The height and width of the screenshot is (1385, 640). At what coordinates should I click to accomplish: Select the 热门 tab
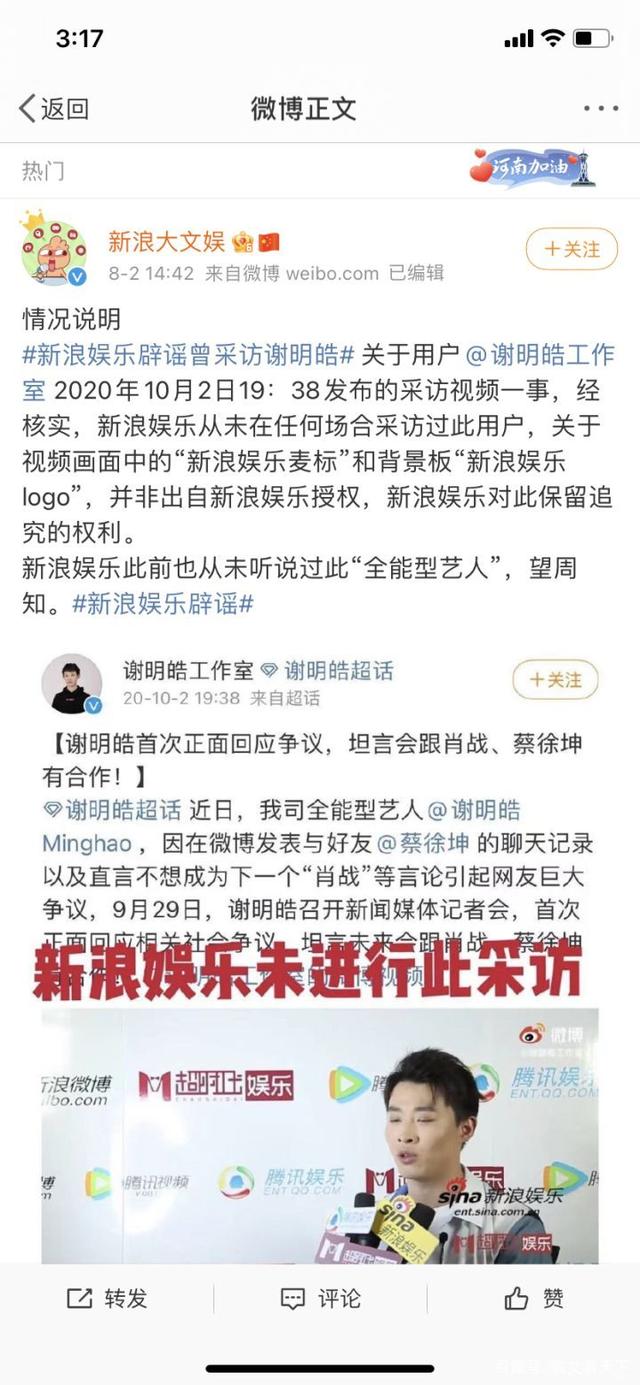pos(43,170)
